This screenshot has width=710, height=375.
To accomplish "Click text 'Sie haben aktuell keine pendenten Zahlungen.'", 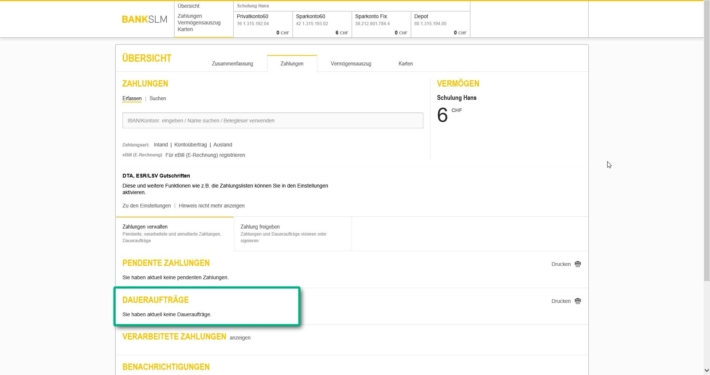I will [x=175, y=277].
